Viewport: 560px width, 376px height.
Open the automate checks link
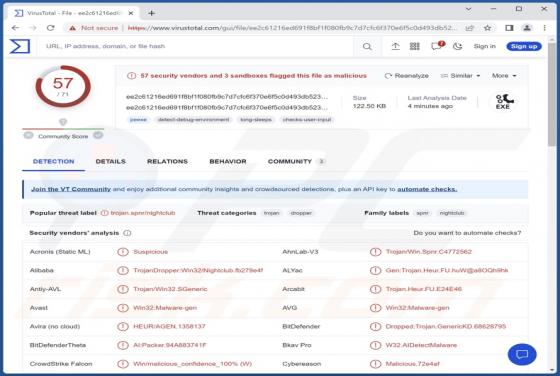click(427, 189)
